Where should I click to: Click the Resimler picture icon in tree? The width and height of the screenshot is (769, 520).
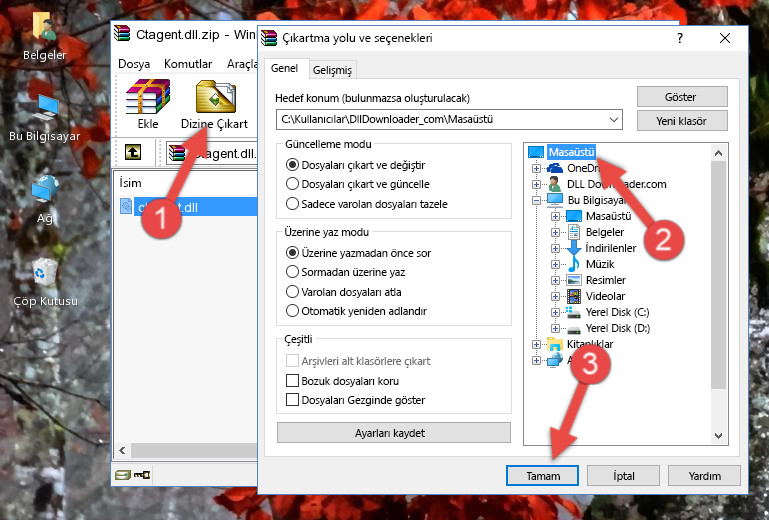point(573,280)
